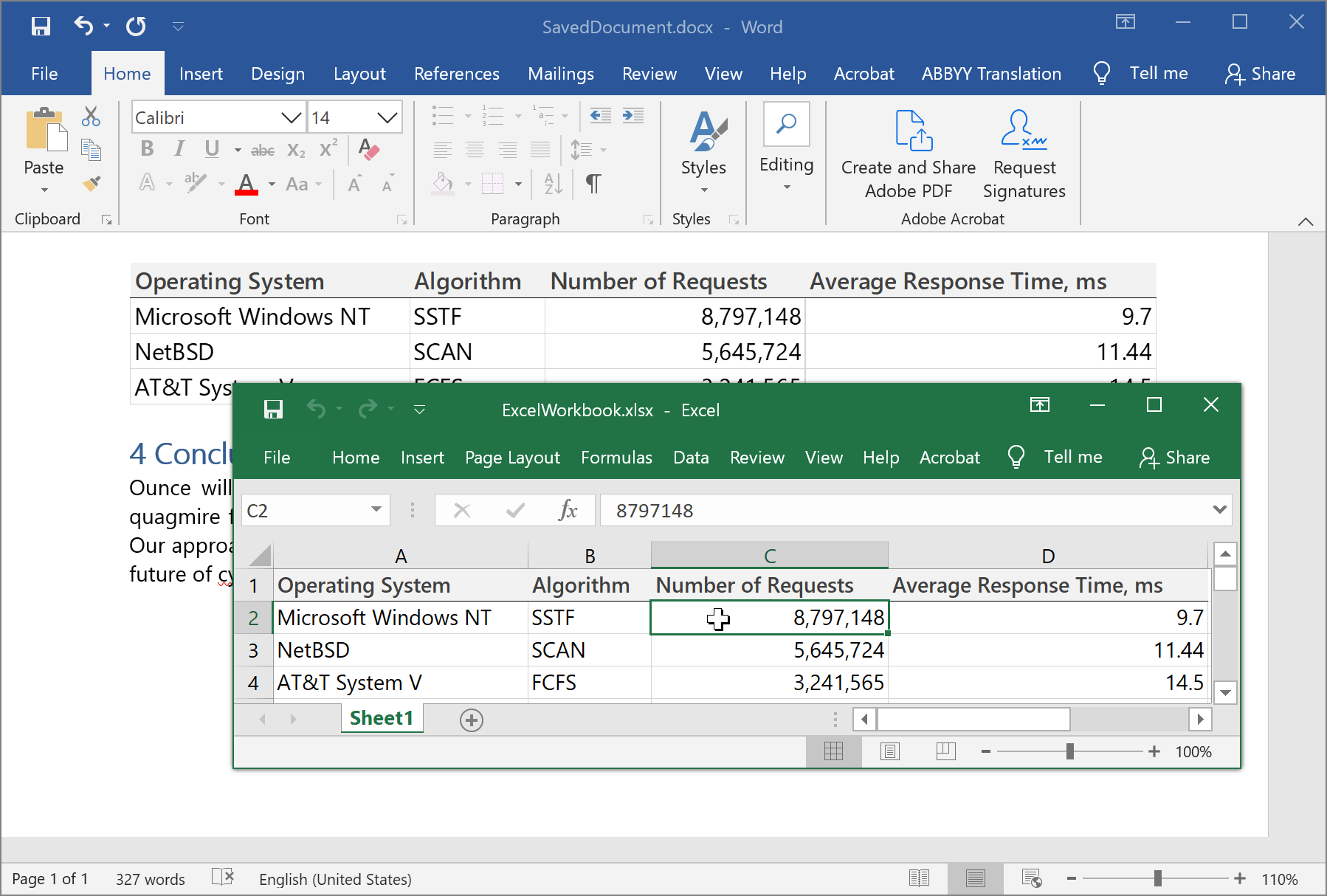This screenshot has height=896, width=1327.
Task: Toggle Italic formatting in Word
Action: click(179, 150)
